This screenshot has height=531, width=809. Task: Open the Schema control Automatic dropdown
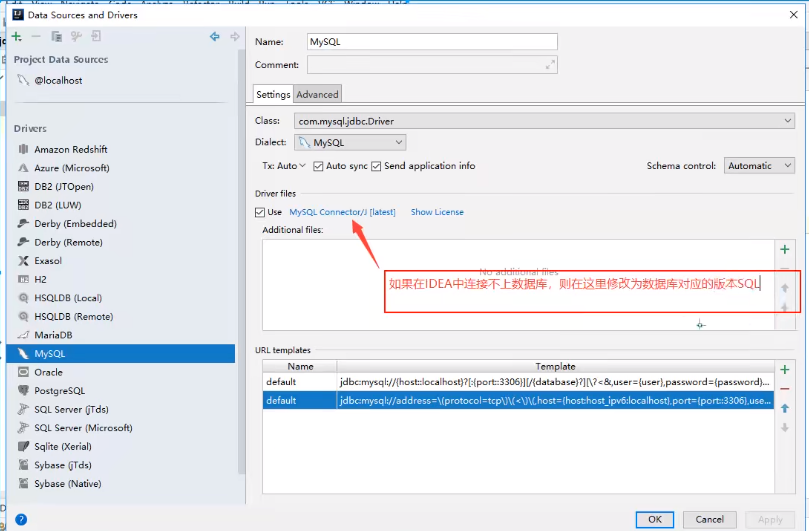click(x=759, y=166)
